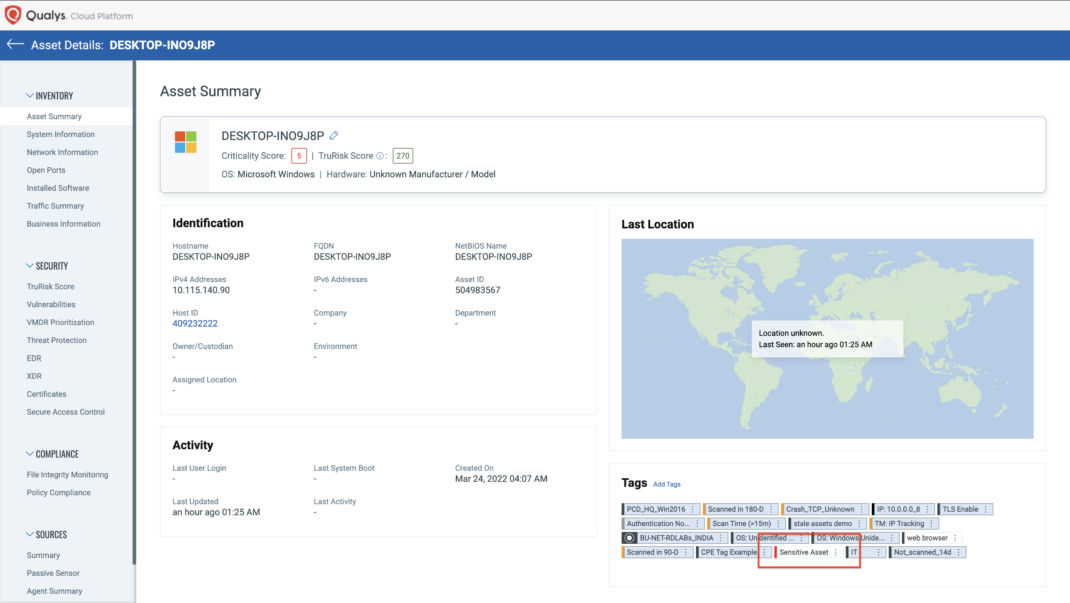The height and width of the screenshot is (603, 1070).
Task: Click the back arrow beside Asset Details
Action: pos(14,44)
